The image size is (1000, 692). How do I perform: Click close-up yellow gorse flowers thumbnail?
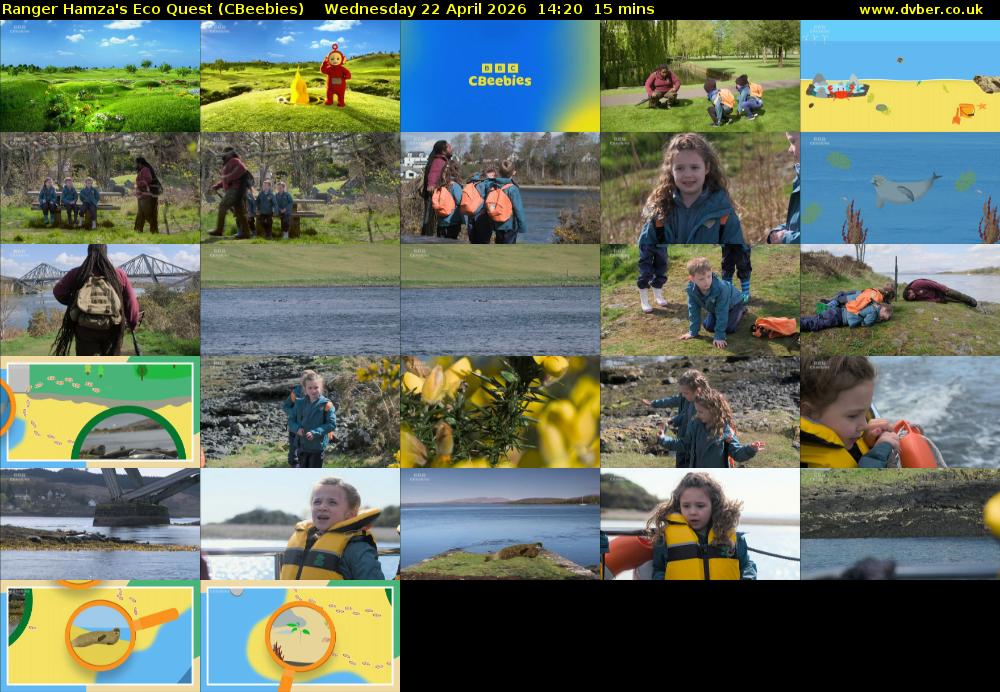[x=500, y=412]
